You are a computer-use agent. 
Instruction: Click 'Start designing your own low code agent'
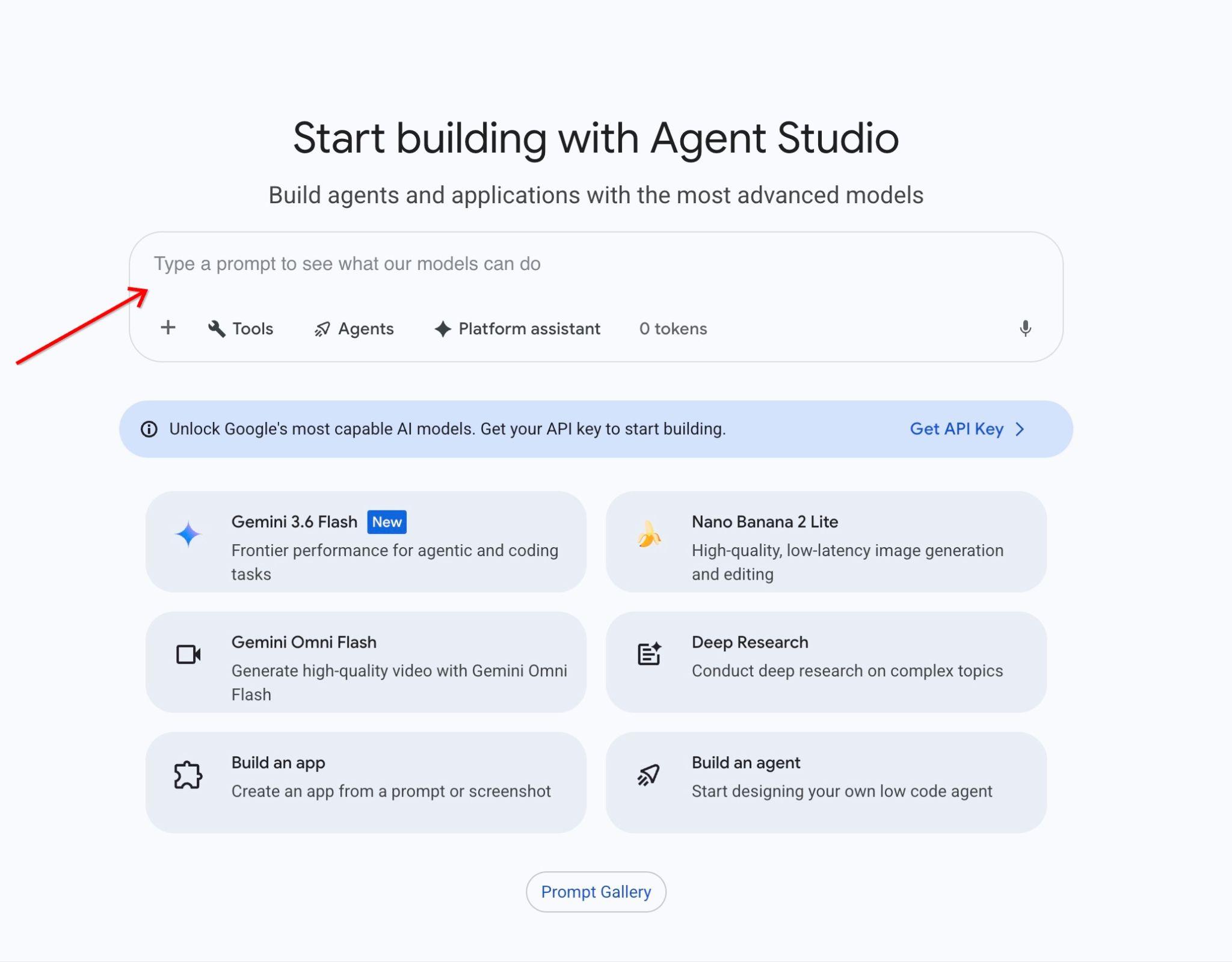tap(842, 791)
